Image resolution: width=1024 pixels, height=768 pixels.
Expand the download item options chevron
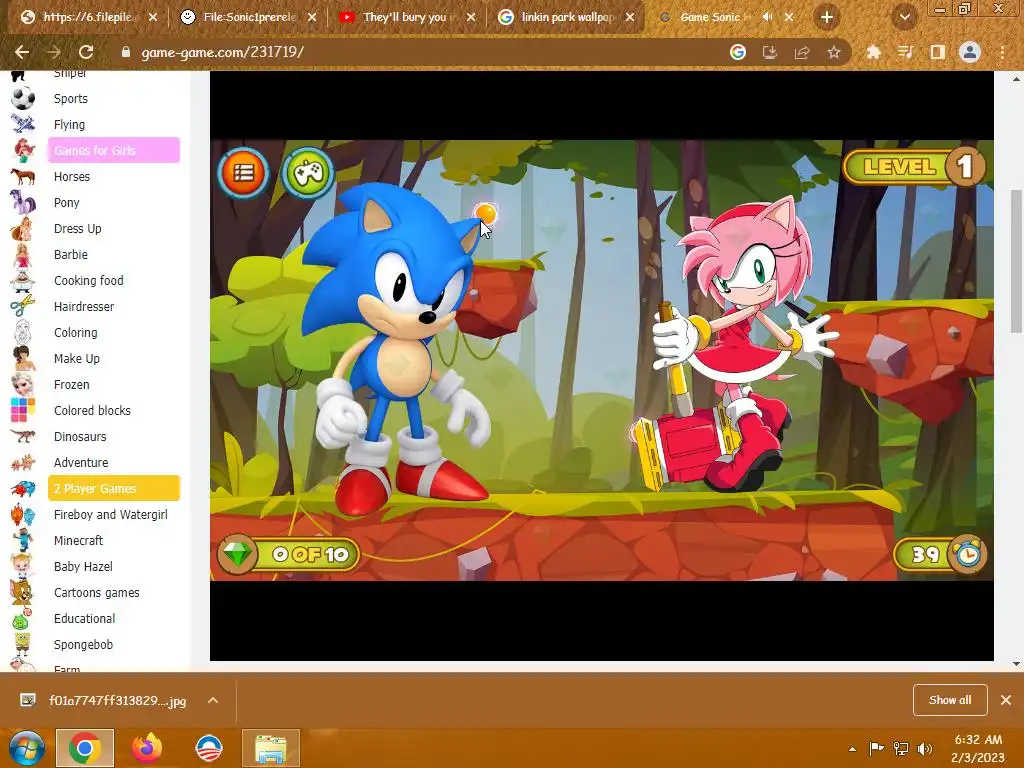tap(213, 700)
